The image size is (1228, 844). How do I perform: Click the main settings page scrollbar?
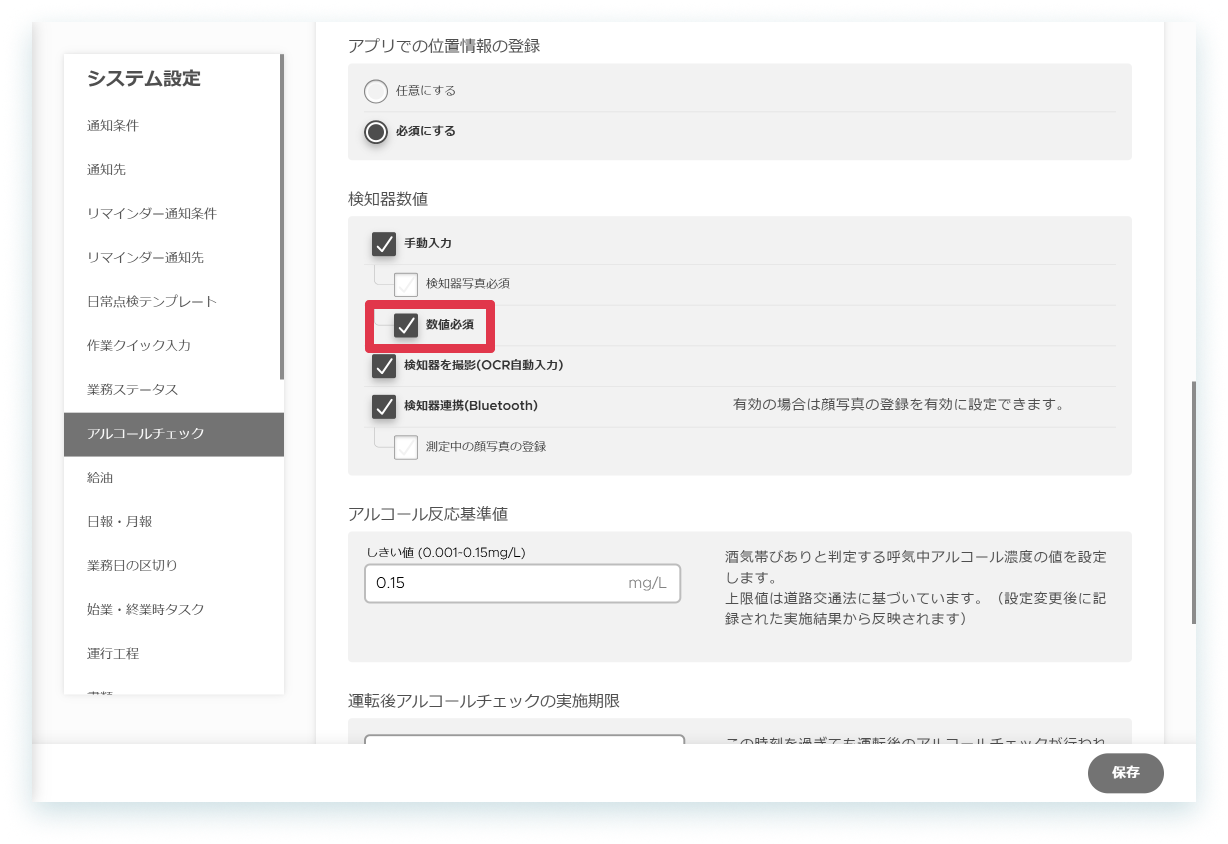click(1193, 502)
